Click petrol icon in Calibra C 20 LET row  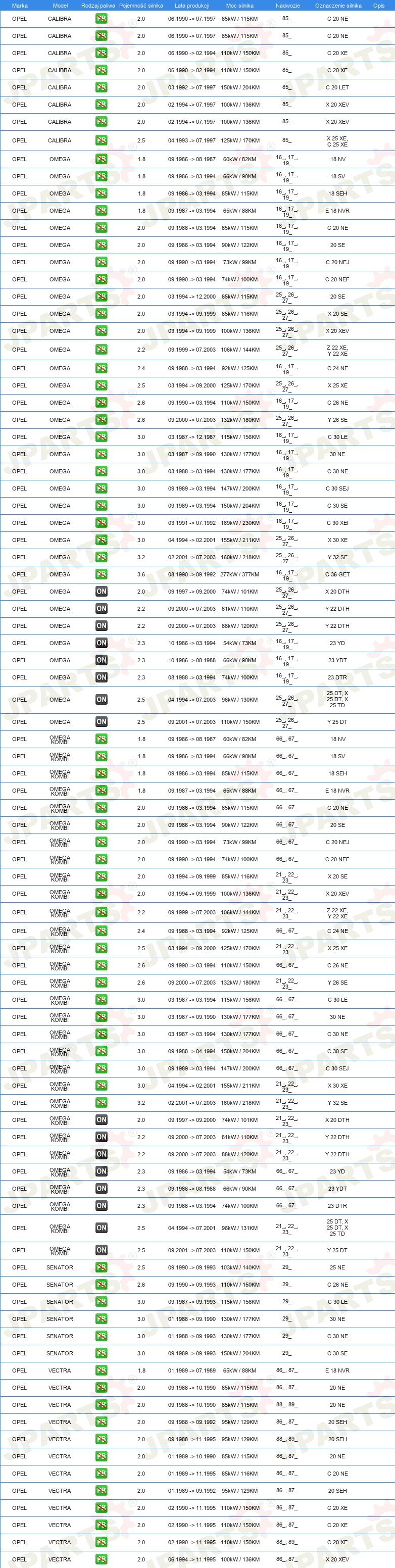(x=101, y=87)
